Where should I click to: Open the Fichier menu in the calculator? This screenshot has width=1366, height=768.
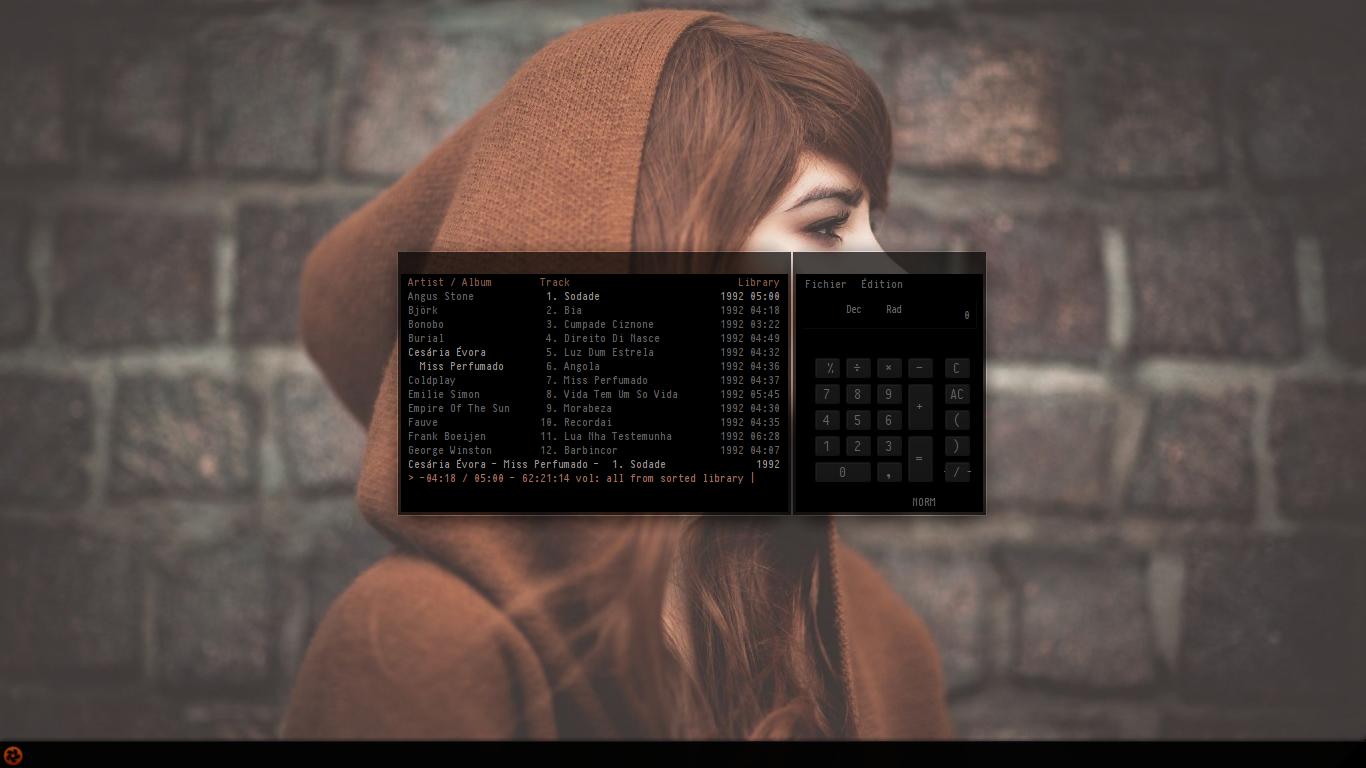(x=825, y=284)
